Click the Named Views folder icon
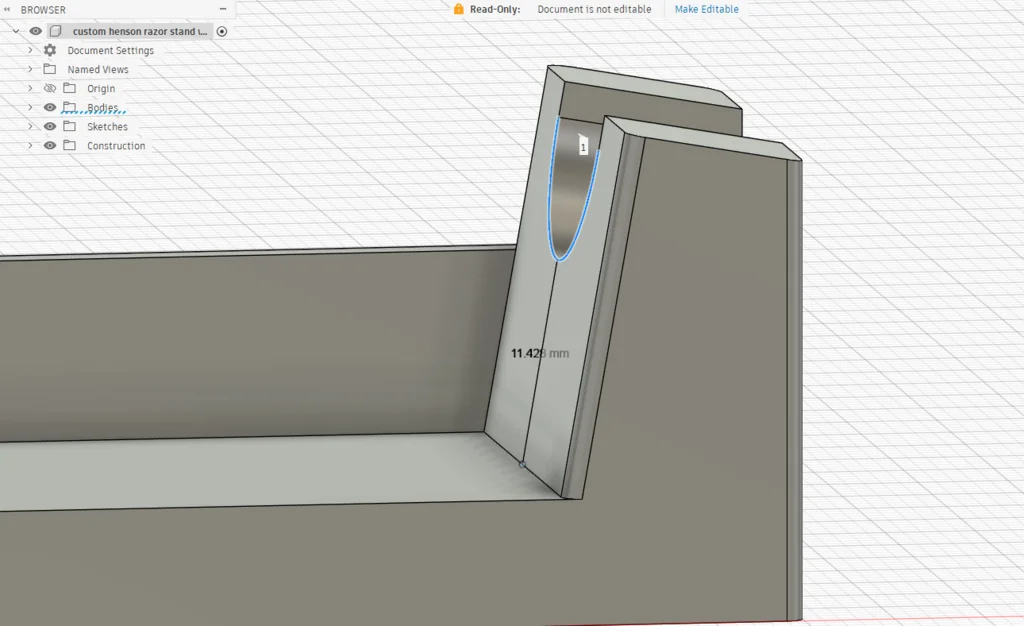The width and height of the screenshot is (1024, 626). [x=50, y=69]
